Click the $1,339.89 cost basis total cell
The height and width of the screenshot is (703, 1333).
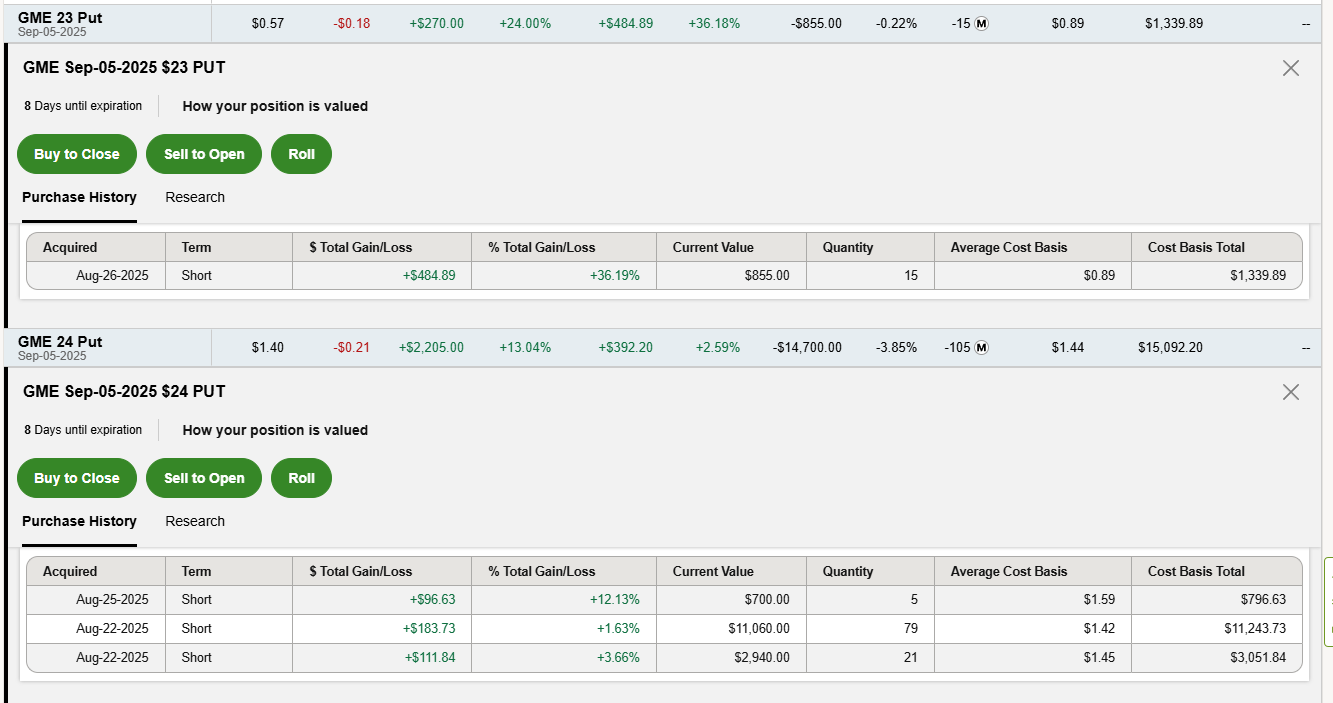(1258, 275)
